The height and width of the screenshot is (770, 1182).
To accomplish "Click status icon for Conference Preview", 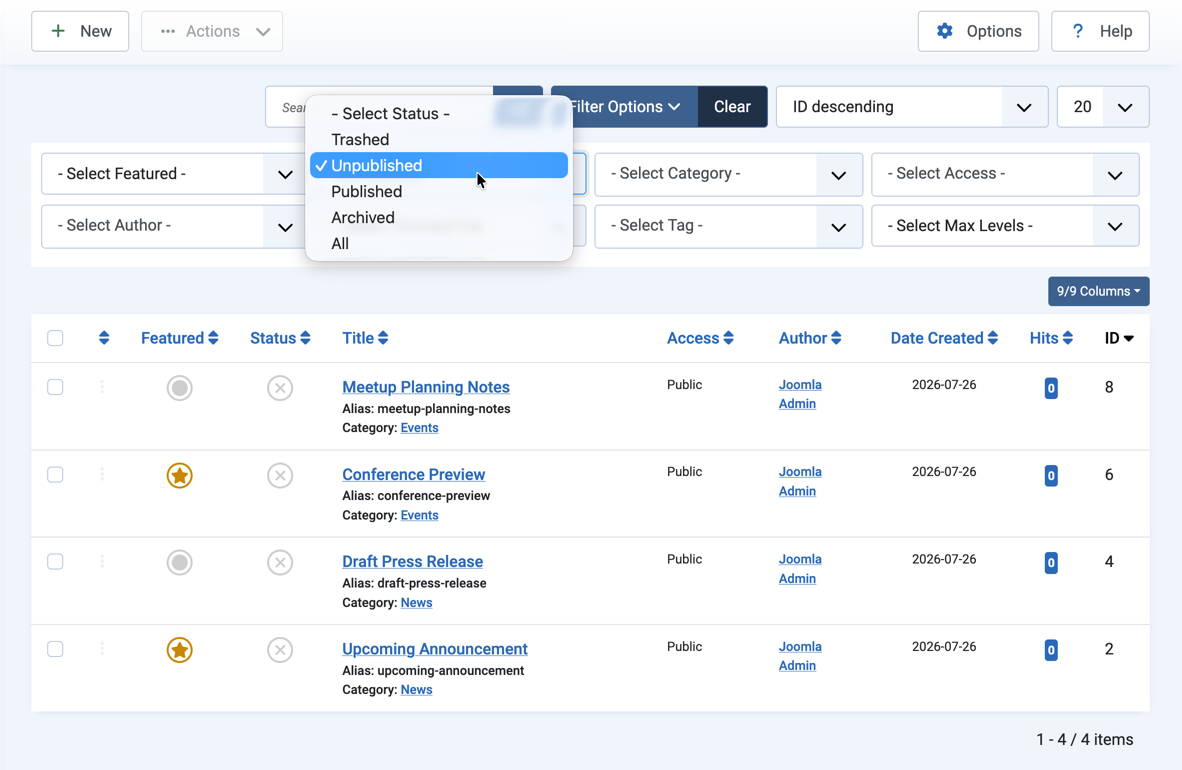I will [280, 475].
